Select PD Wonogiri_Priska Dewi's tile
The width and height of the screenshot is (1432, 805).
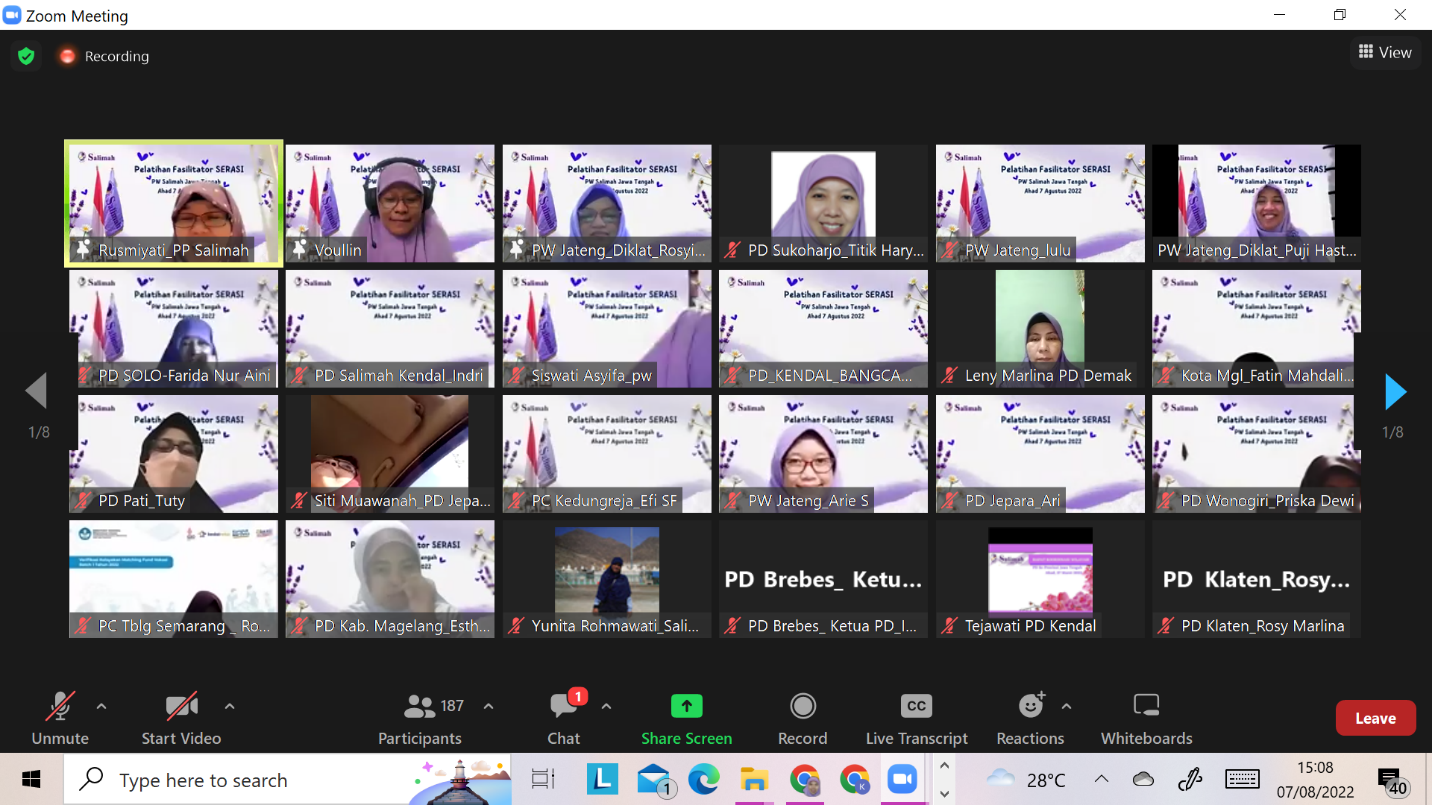coord(1257,454)
